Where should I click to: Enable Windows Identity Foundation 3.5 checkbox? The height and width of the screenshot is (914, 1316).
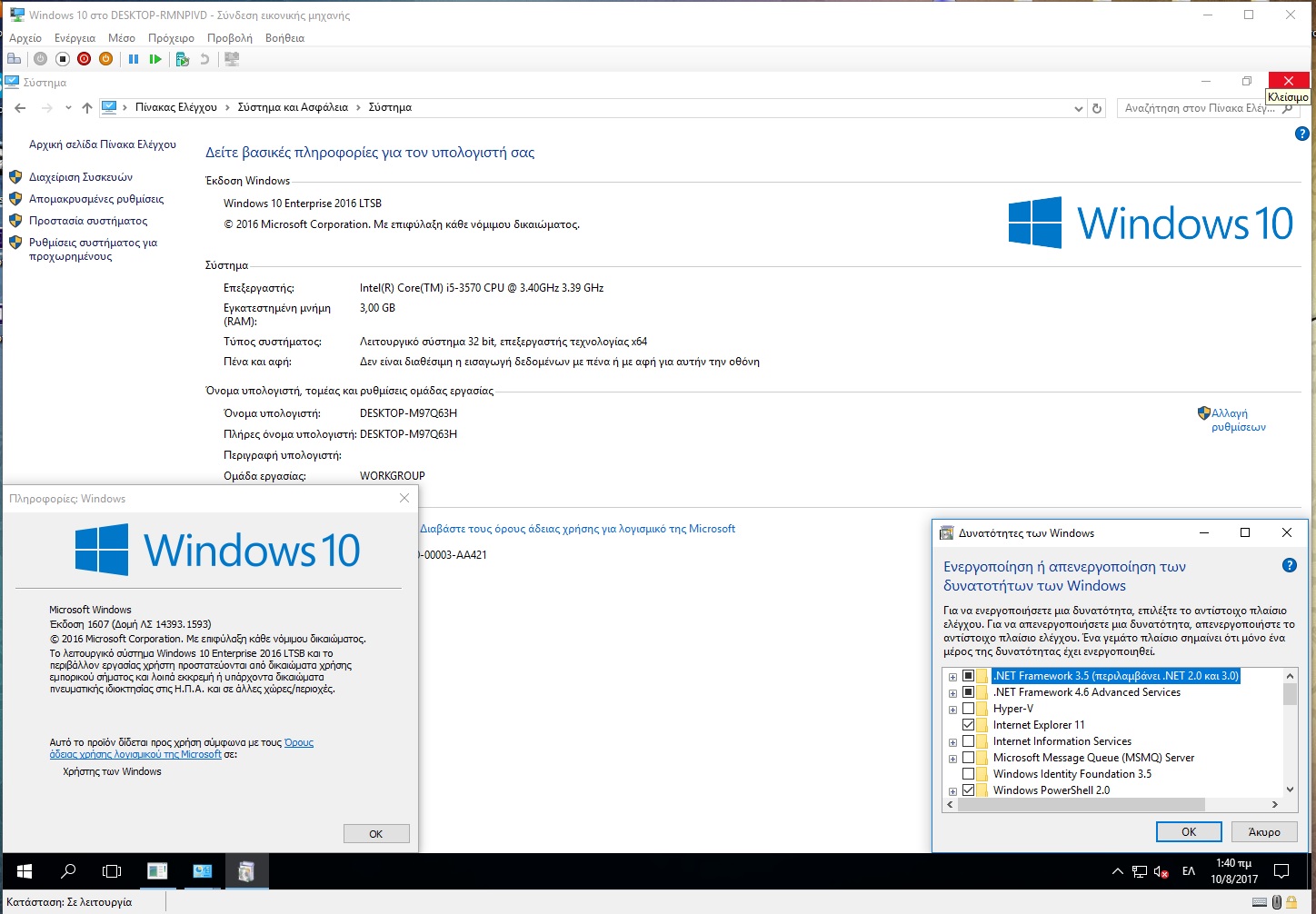coord(968,774)
